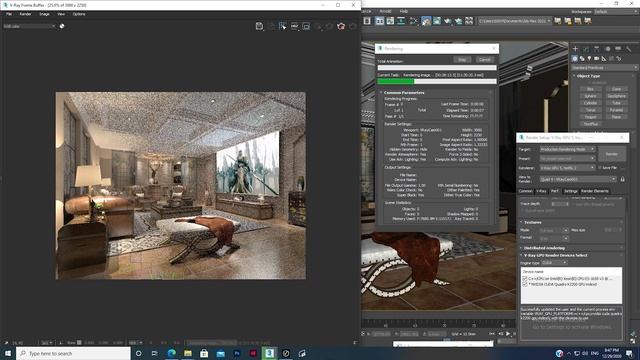Click the round color channel icon beside channel dropdown

[x=62, y=26]
